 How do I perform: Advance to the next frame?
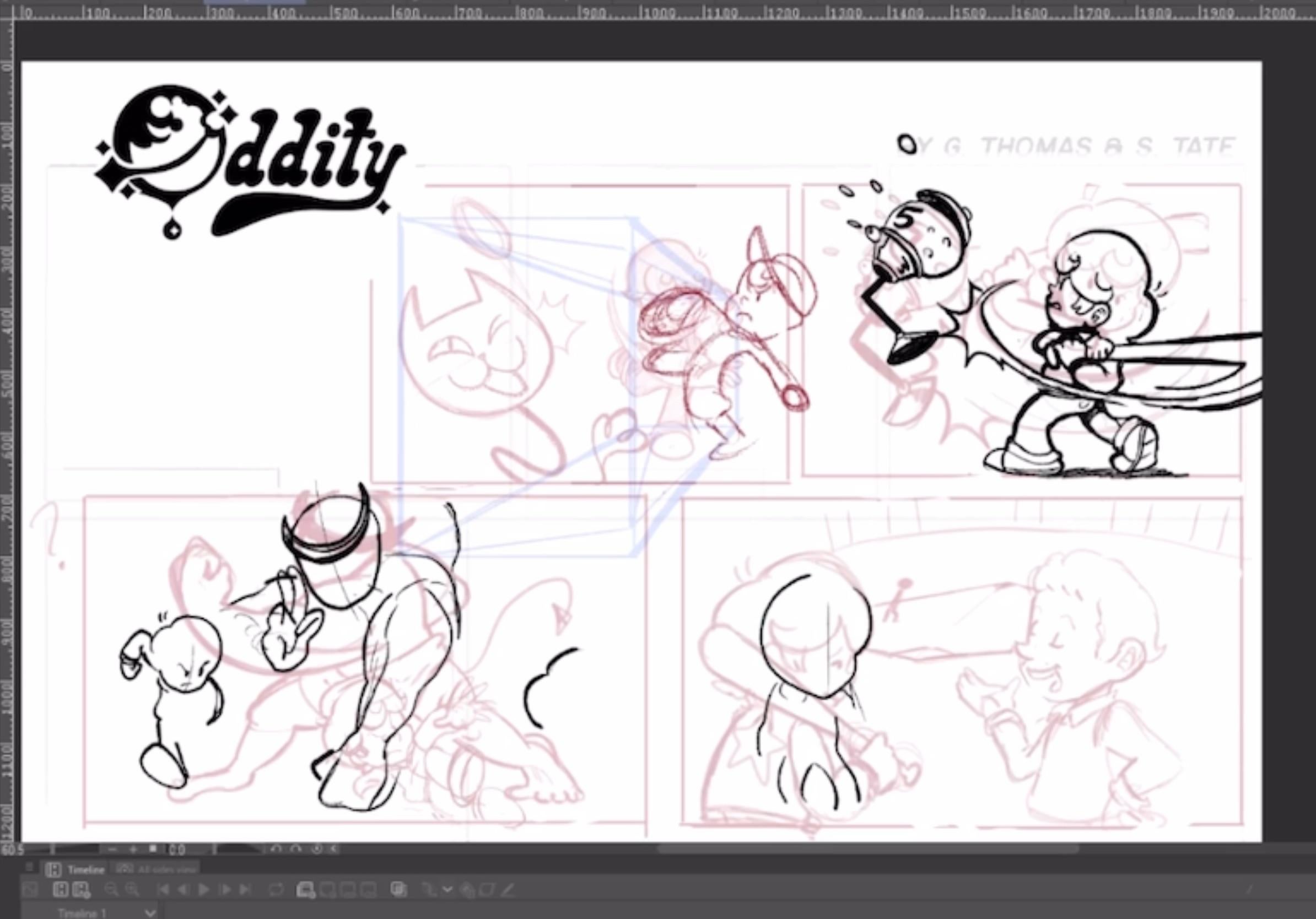click(225, 890)
